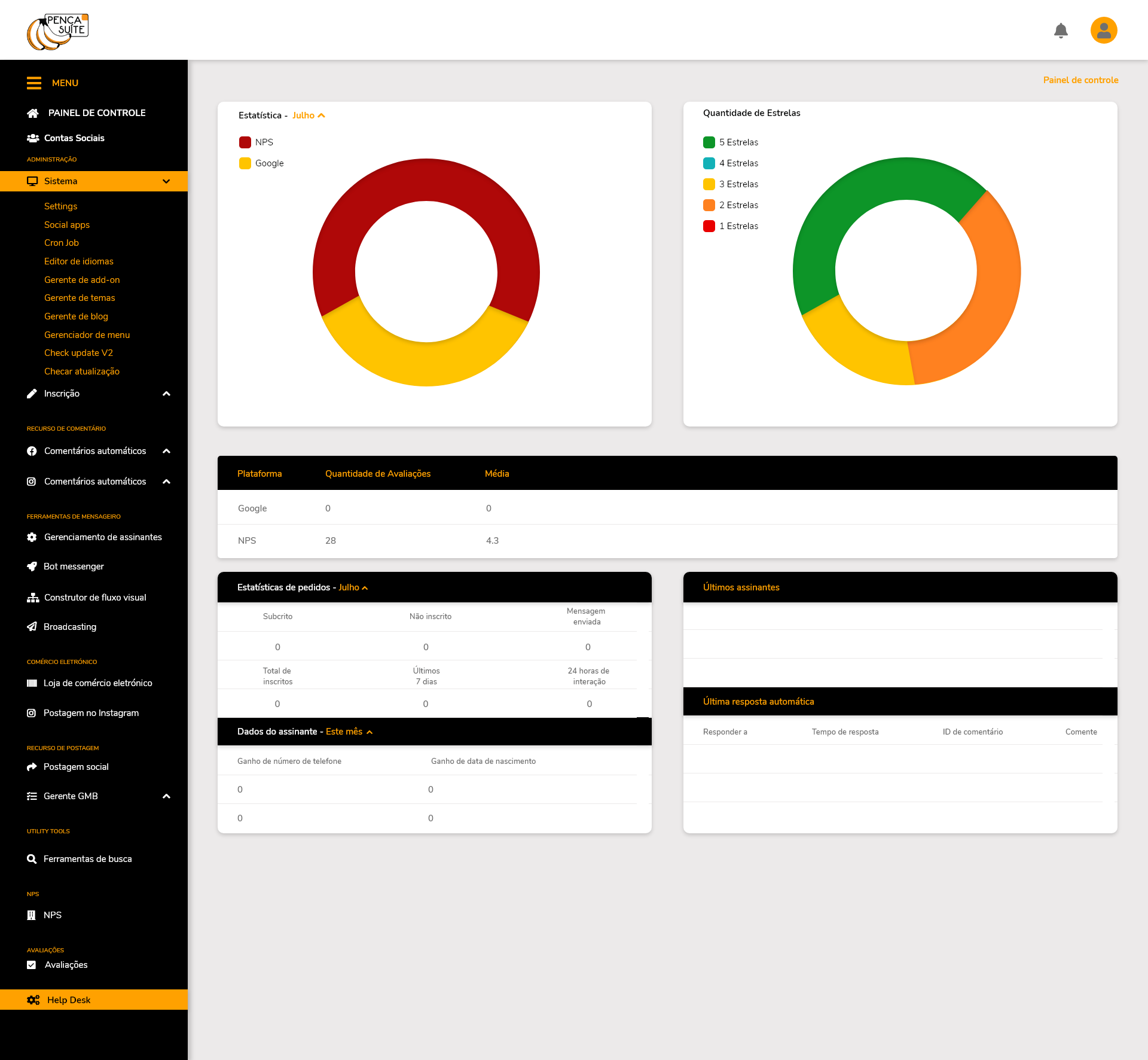Click the notification bell icon
1148x1060 pixels.
tap(1061, 31)
